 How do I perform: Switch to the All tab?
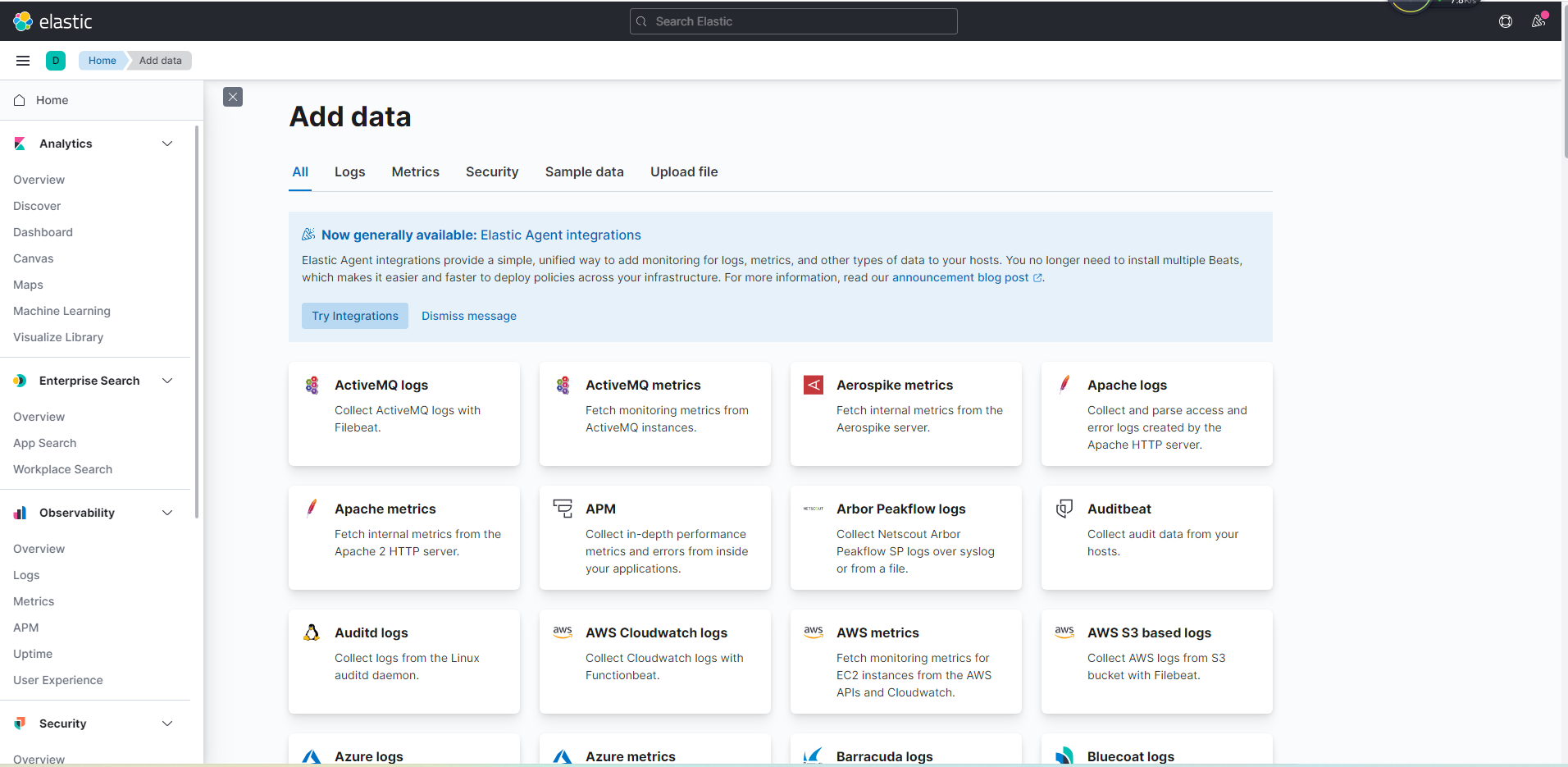coord(300,172)
